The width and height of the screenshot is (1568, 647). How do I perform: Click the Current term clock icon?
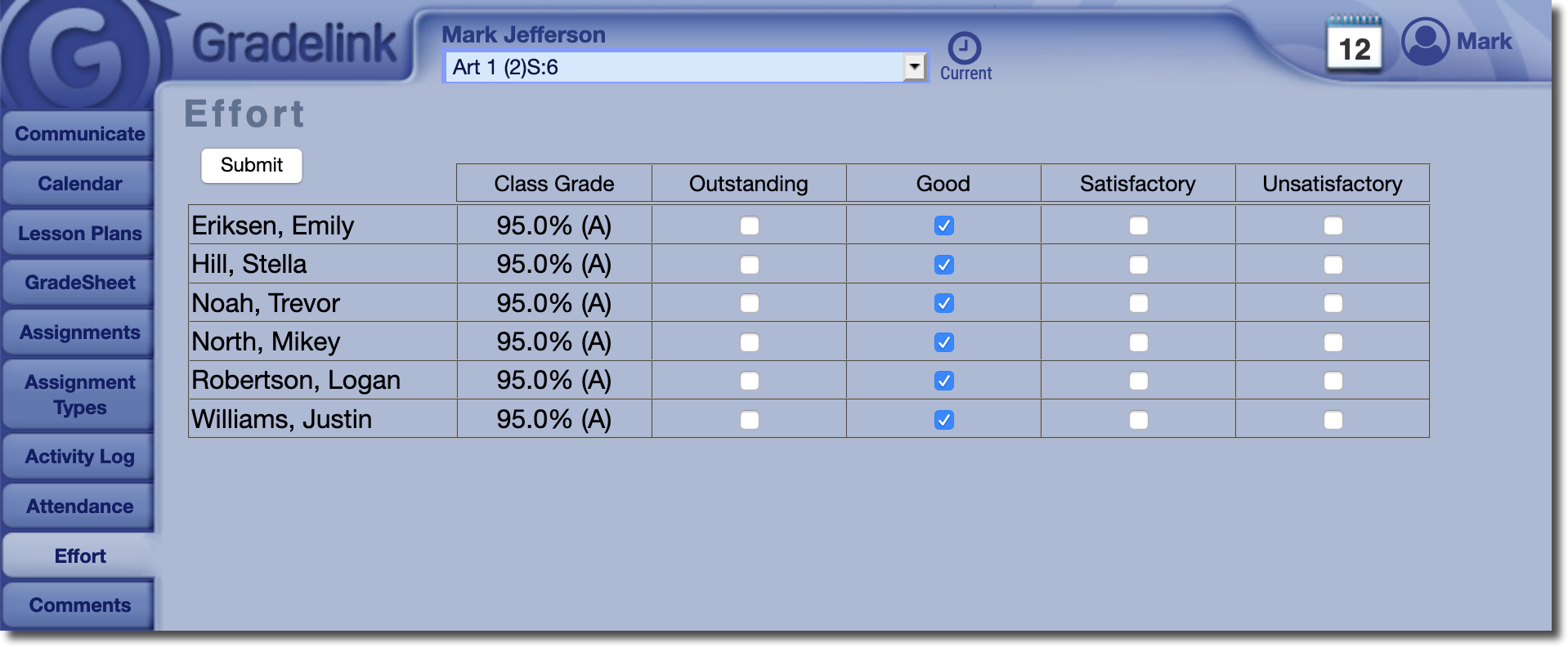[x=965, y=48]
